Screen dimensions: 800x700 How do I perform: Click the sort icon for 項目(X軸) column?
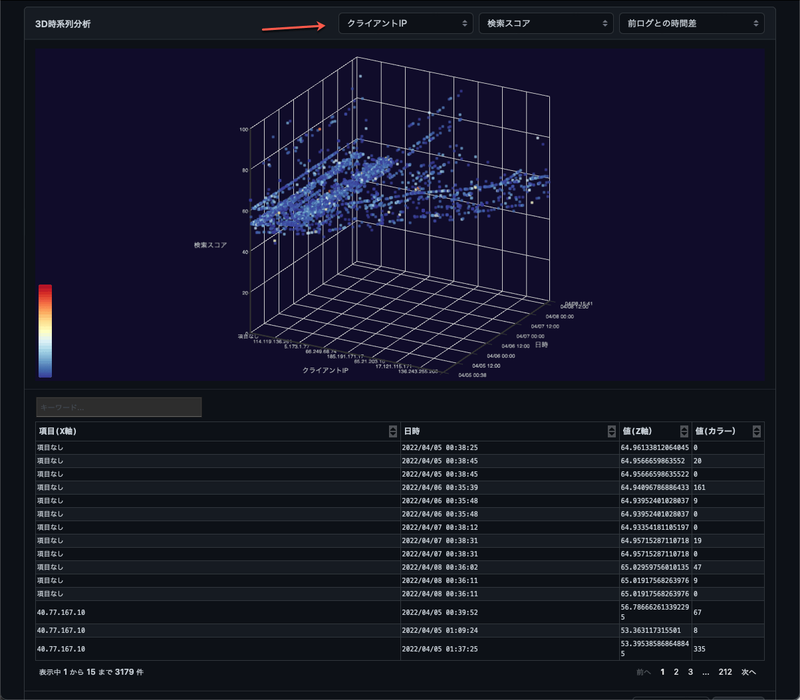click(x=392, y=431)
